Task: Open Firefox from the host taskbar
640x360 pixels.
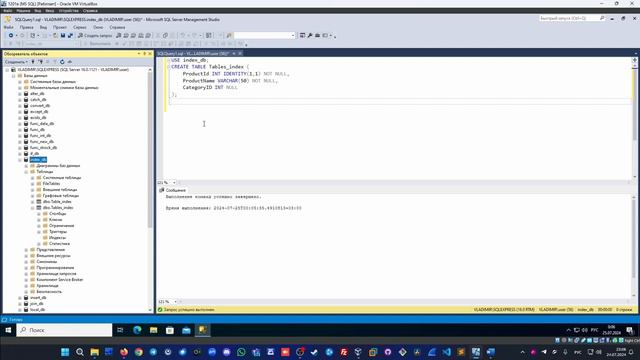Action: (124, 352)
